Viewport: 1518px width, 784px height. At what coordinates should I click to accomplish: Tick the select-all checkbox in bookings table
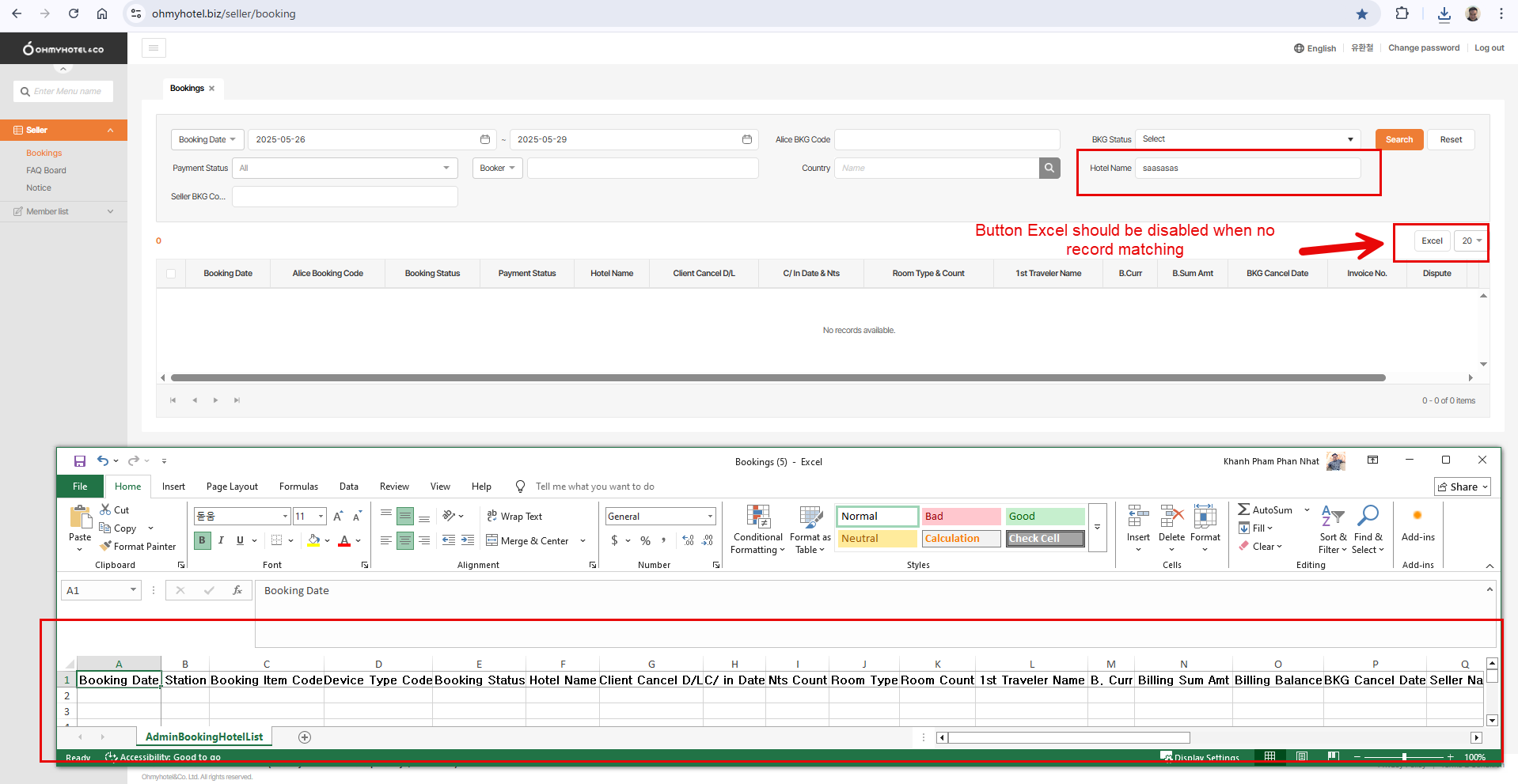pos(171,274)
